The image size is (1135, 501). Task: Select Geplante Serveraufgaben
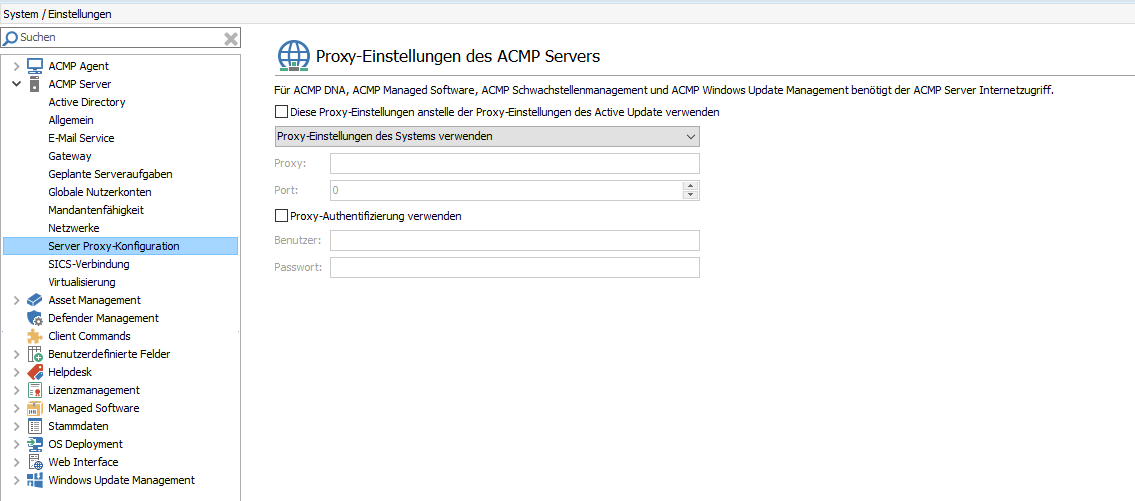110,174
